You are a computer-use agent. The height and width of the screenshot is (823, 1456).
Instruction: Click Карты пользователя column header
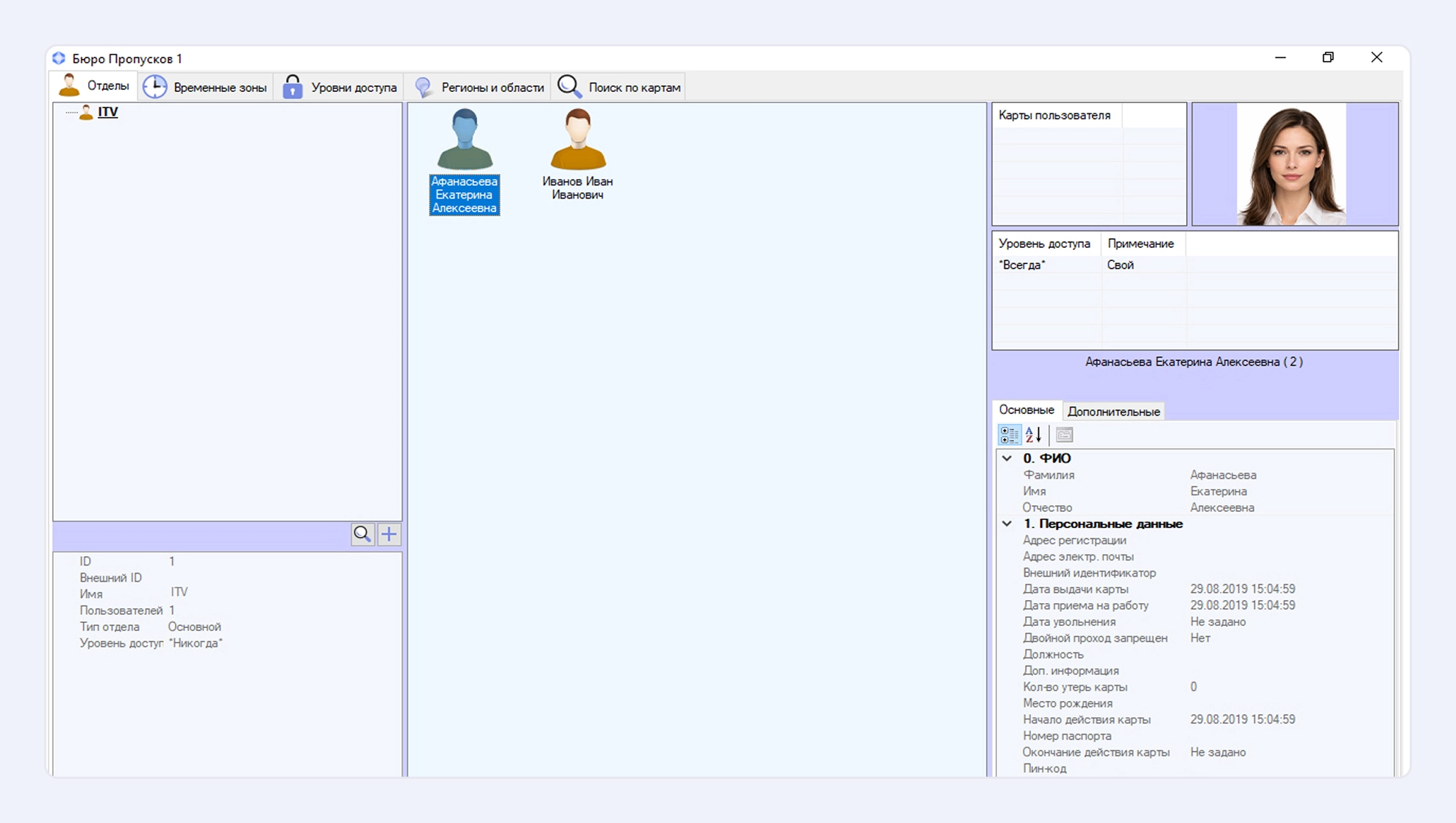(x=1057, y=115)
